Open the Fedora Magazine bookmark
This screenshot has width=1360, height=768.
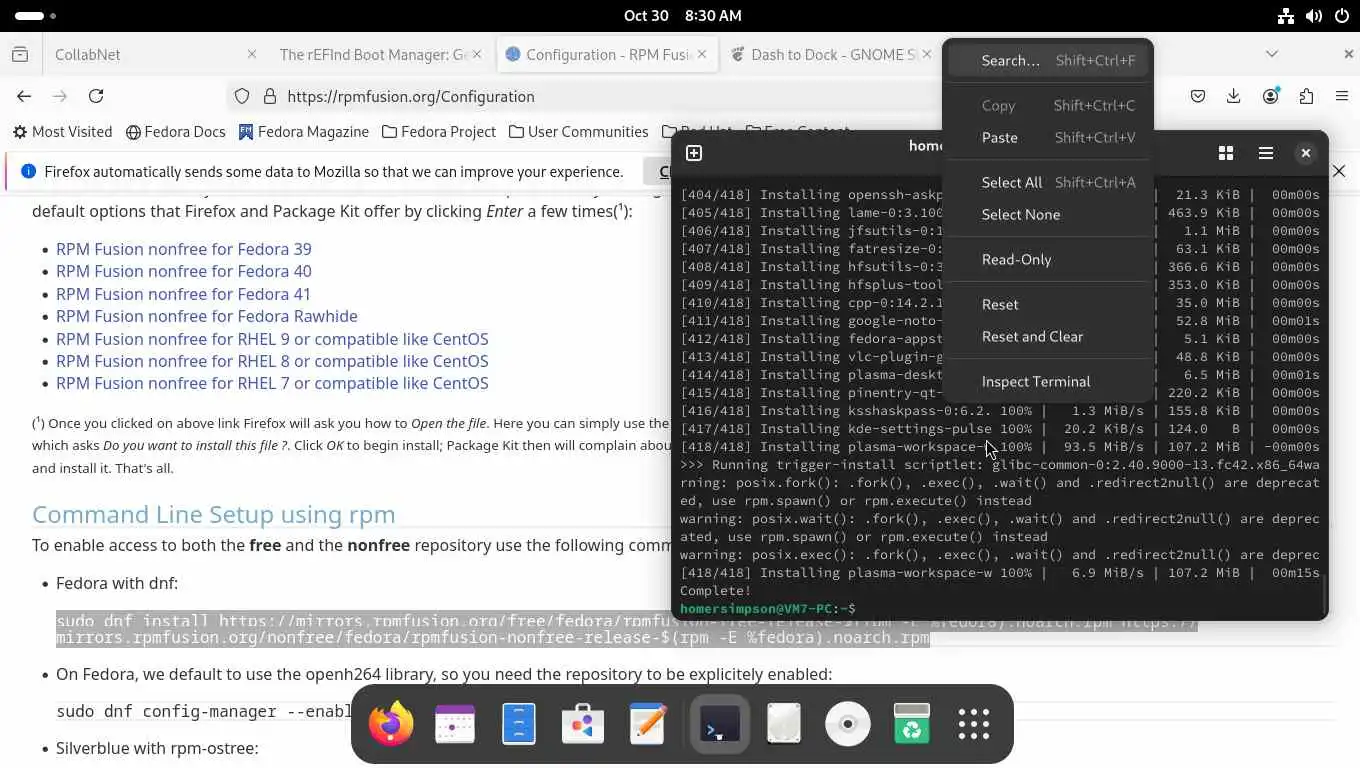coord(304,132)
